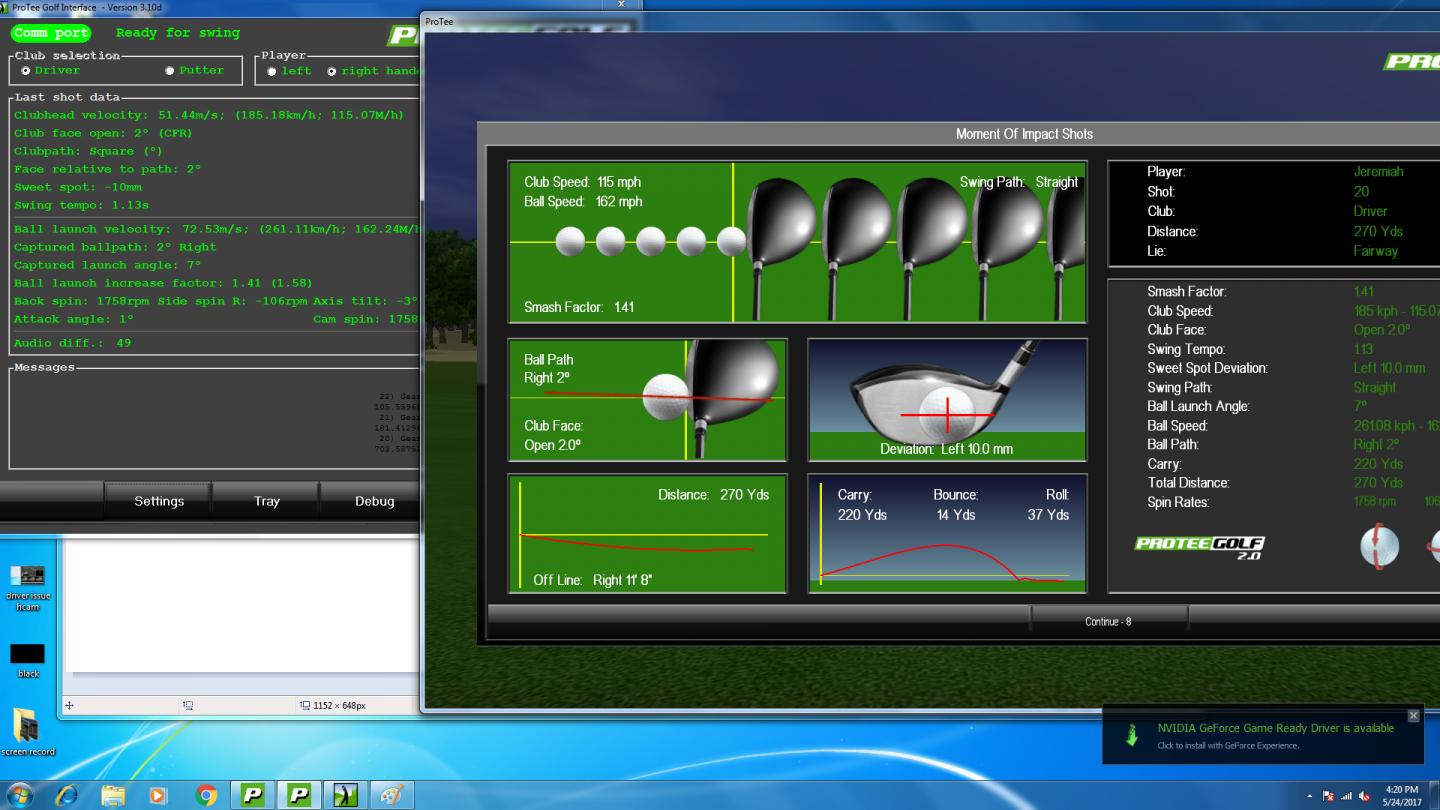Open Windows Media Player from the taskbar
This screenshot has height=810, width=1440.
[158, 796]
